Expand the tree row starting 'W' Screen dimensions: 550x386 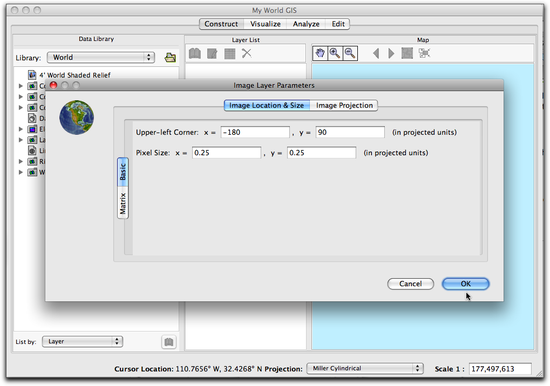[x=20, y=172]
